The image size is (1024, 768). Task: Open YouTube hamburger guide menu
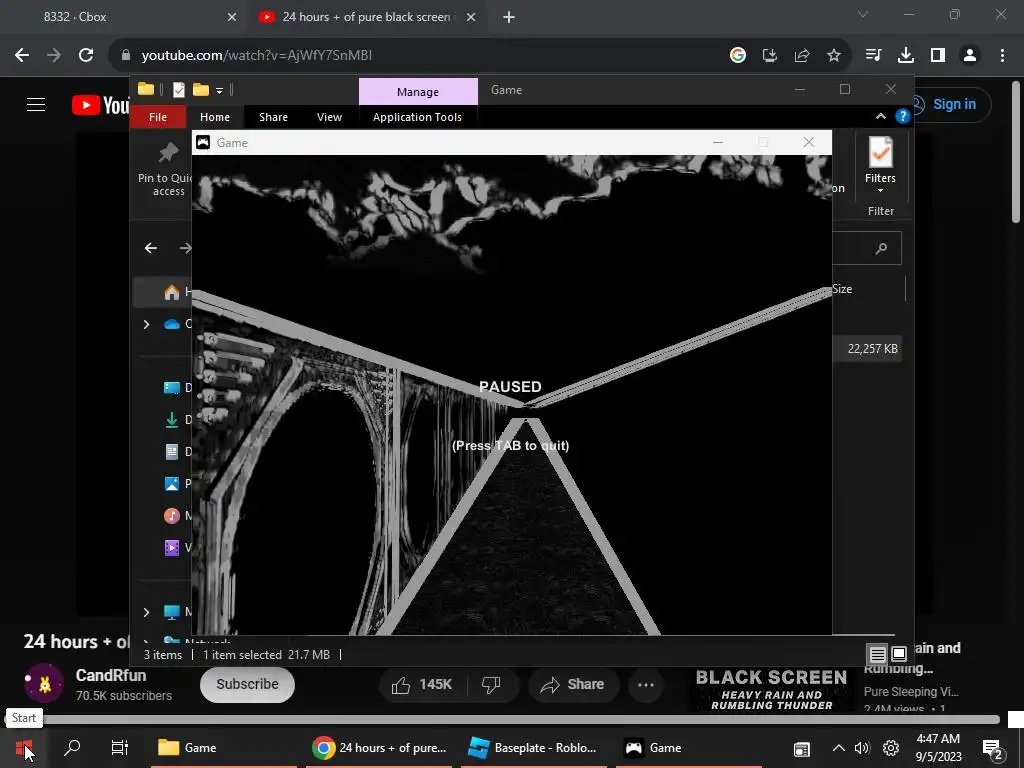click(x=36, y=104)
